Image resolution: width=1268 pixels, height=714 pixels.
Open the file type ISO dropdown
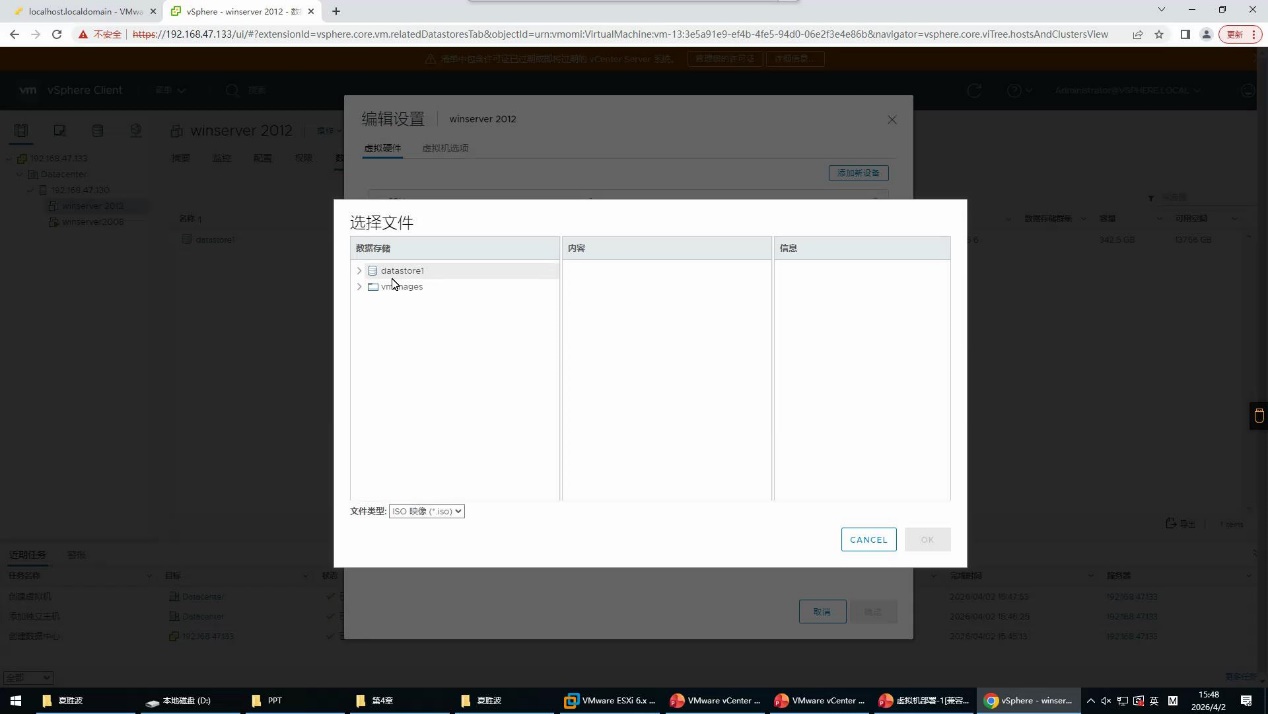point(427,511)
